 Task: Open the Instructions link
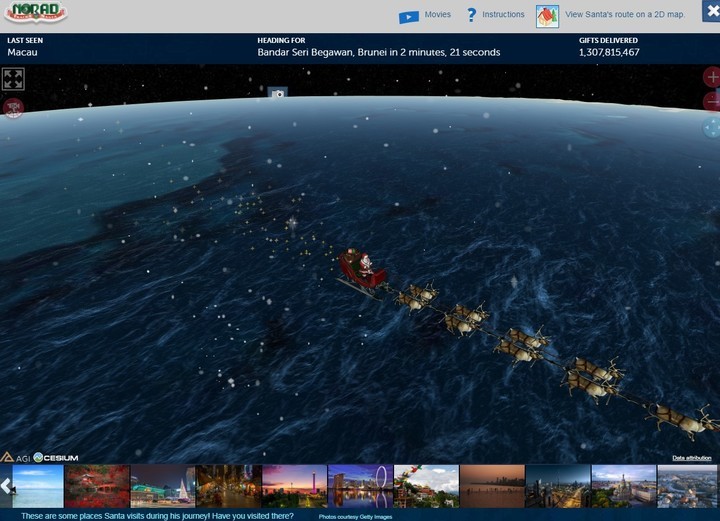point(503,15)
